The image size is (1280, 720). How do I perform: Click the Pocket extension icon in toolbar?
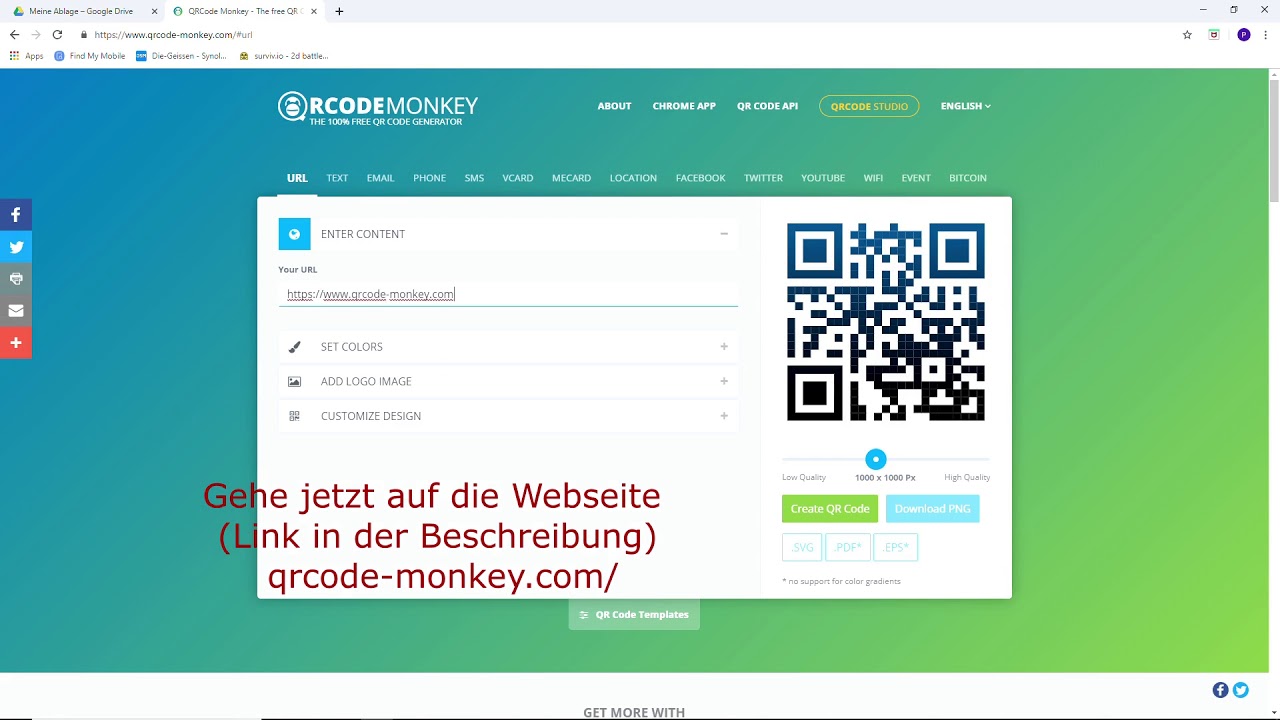tap(1214, 34)
